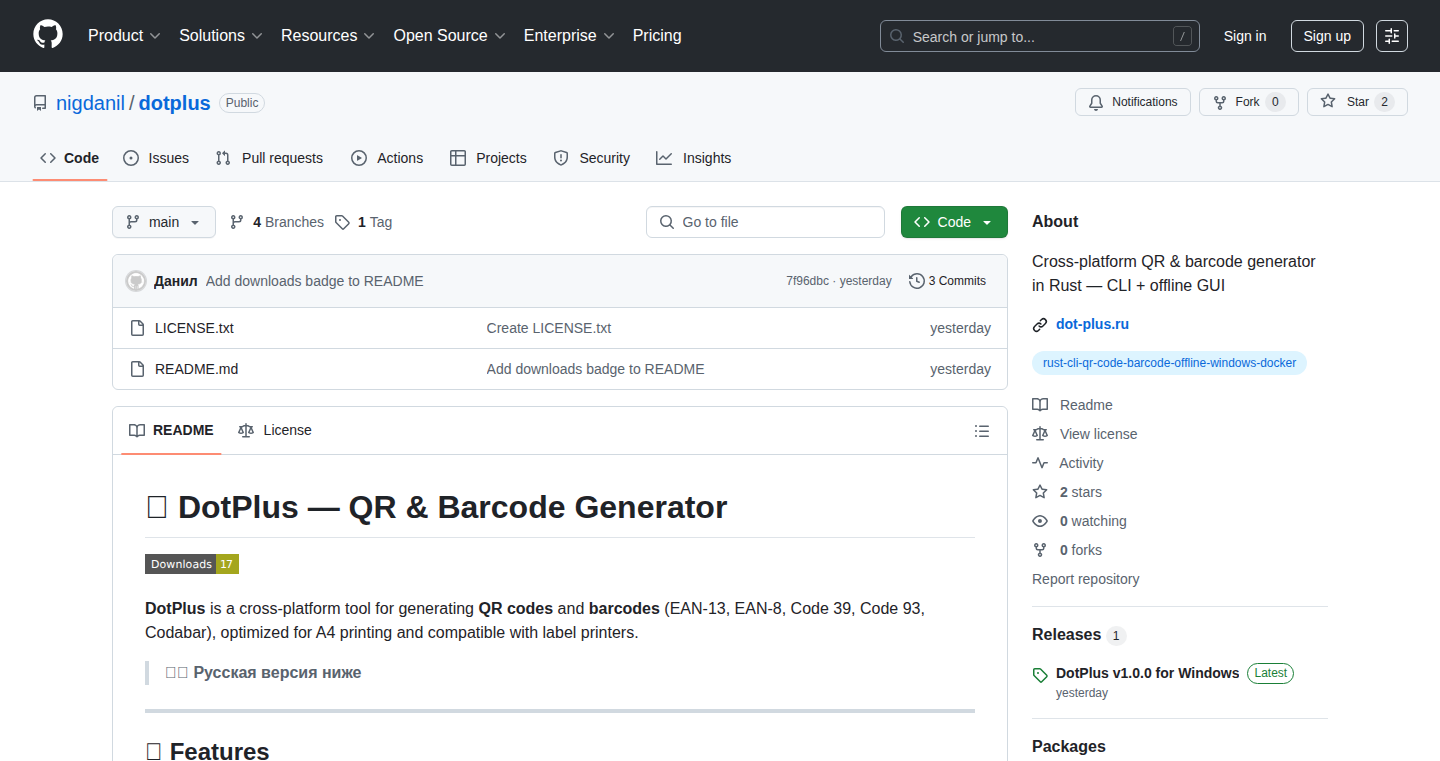
Task: Click Sign in
Action: (1245, 36)
